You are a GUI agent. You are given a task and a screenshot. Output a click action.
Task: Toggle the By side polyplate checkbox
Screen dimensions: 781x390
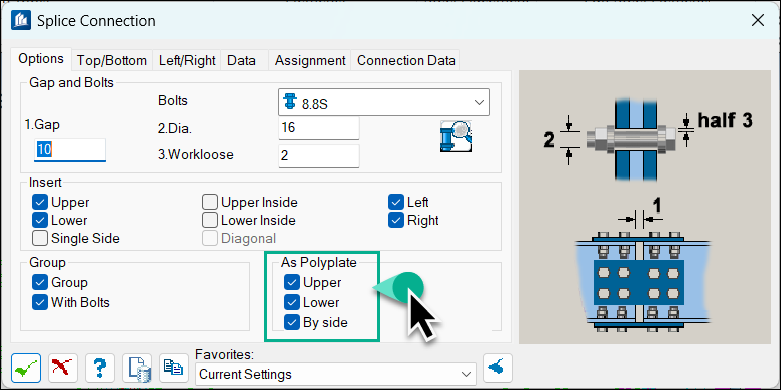(291, 322)
